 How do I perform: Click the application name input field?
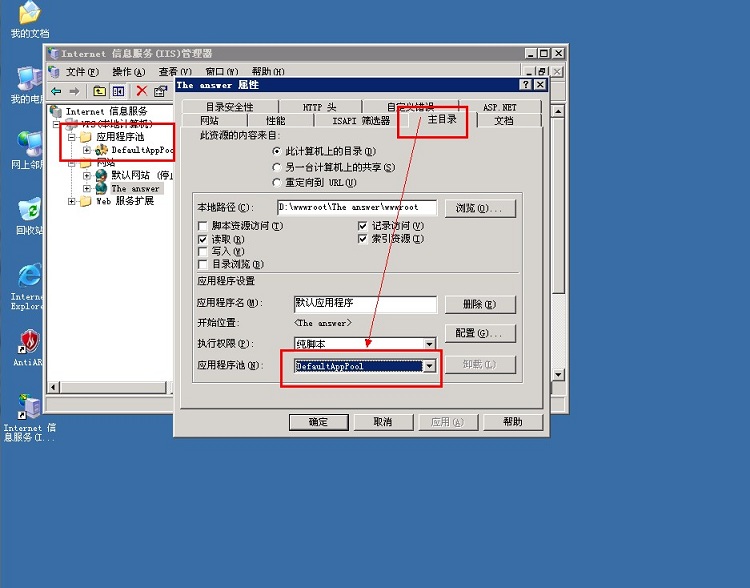(x=365, y=303)
